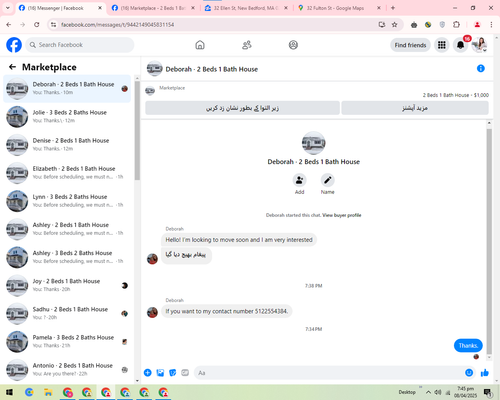Open the Facebook logo home link

pyautogui.click(x=14, y=45)
